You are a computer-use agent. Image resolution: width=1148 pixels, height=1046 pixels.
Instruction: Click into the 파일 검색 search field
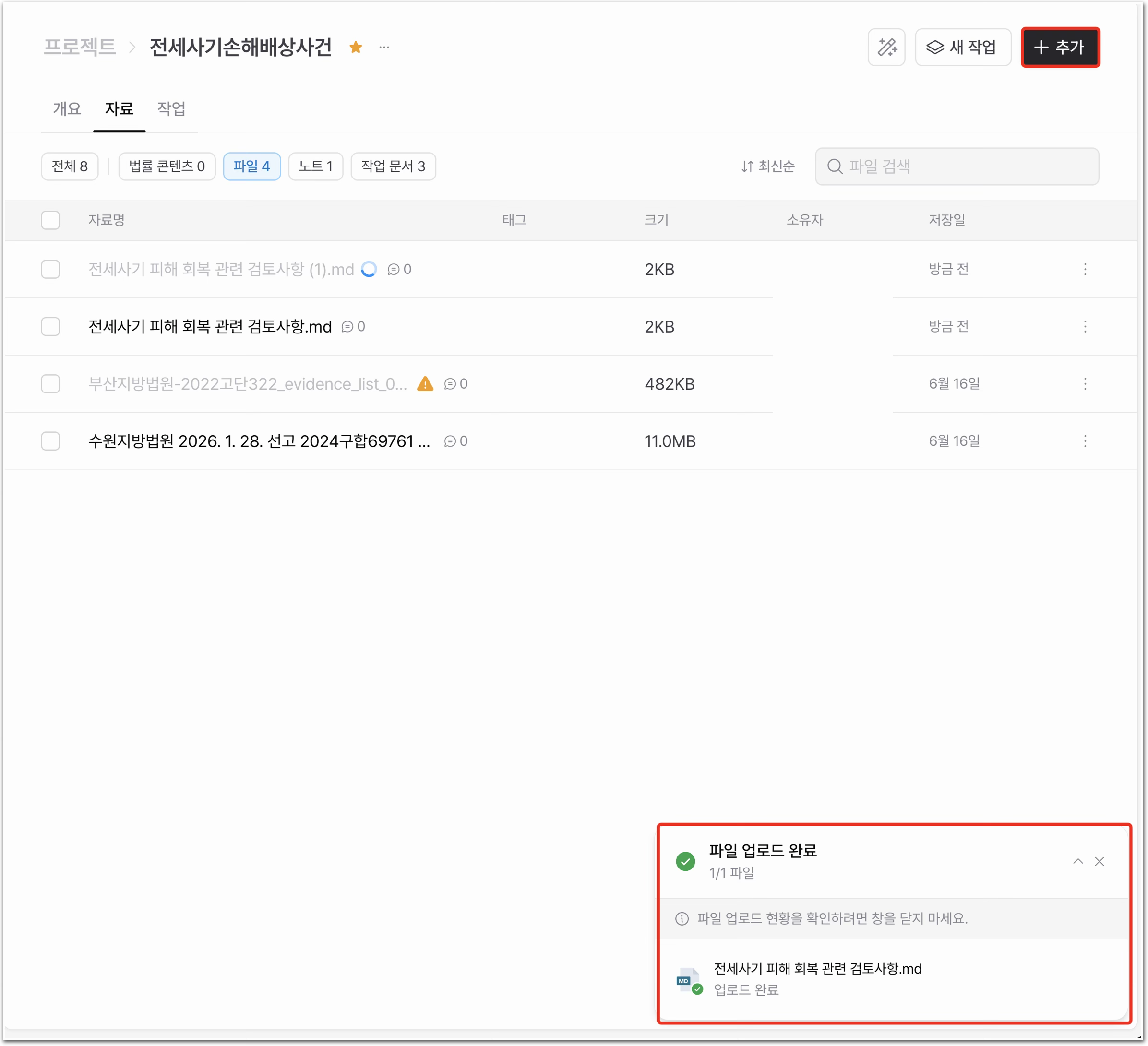coord(957,166)
